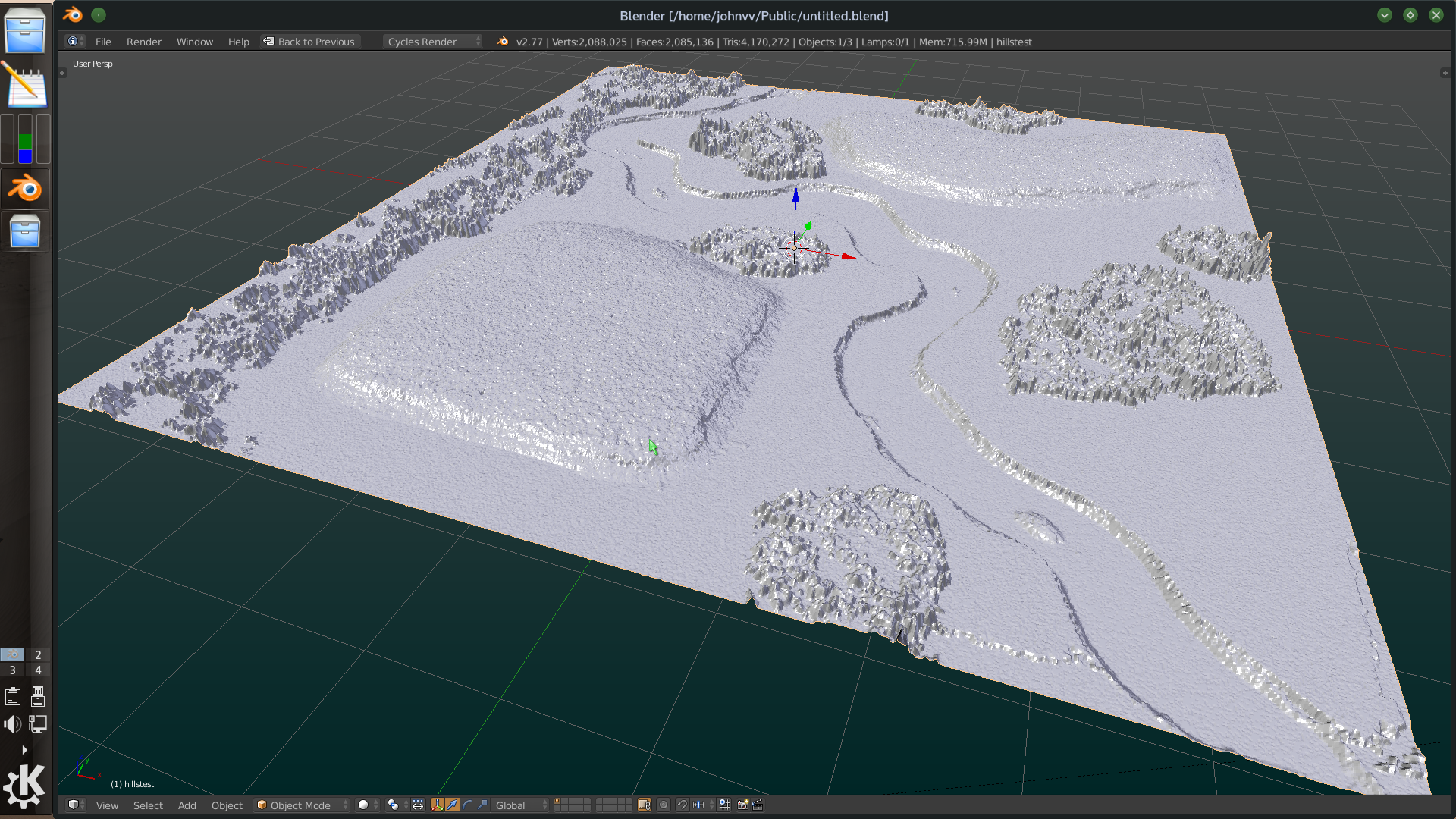Click the Blender logo in the info bar

(503, 42)
